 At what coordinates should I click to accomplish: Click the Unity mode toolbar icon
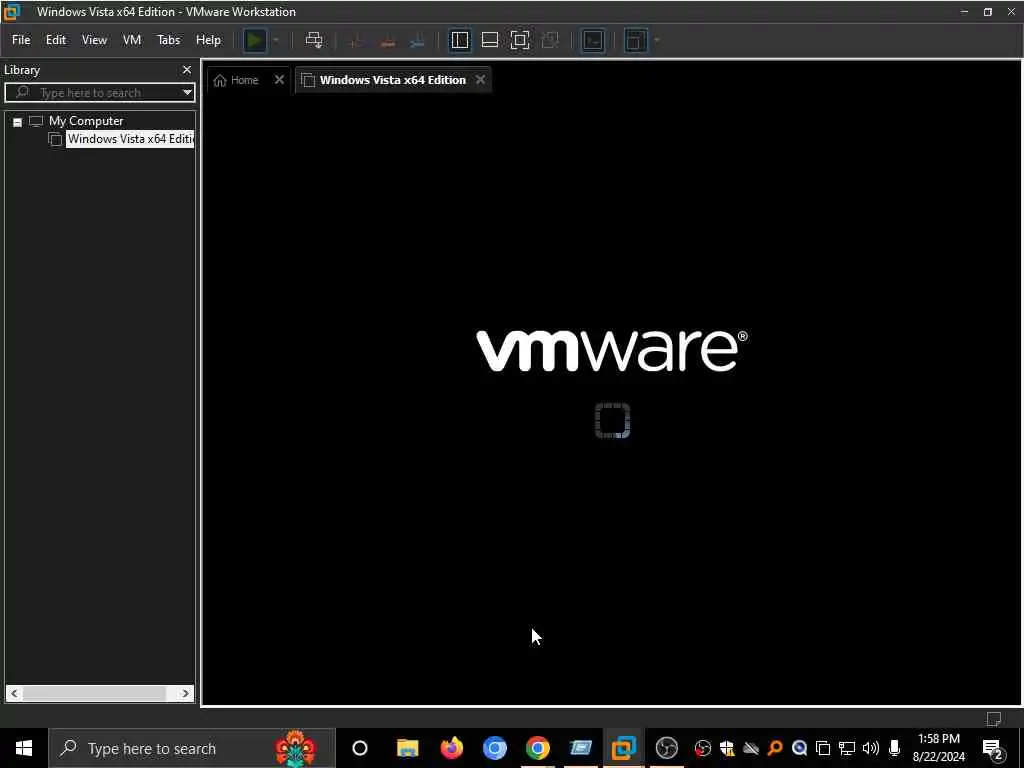click(551, 40)
